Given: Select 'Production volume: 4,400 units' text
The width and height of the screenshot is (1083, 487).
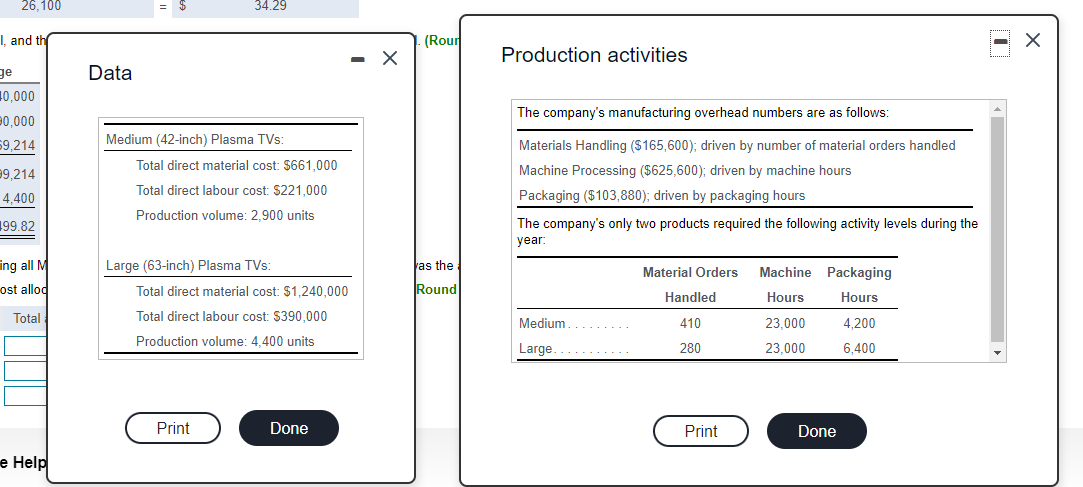Looking at the screenshot, I should click(x=225, y=341).
